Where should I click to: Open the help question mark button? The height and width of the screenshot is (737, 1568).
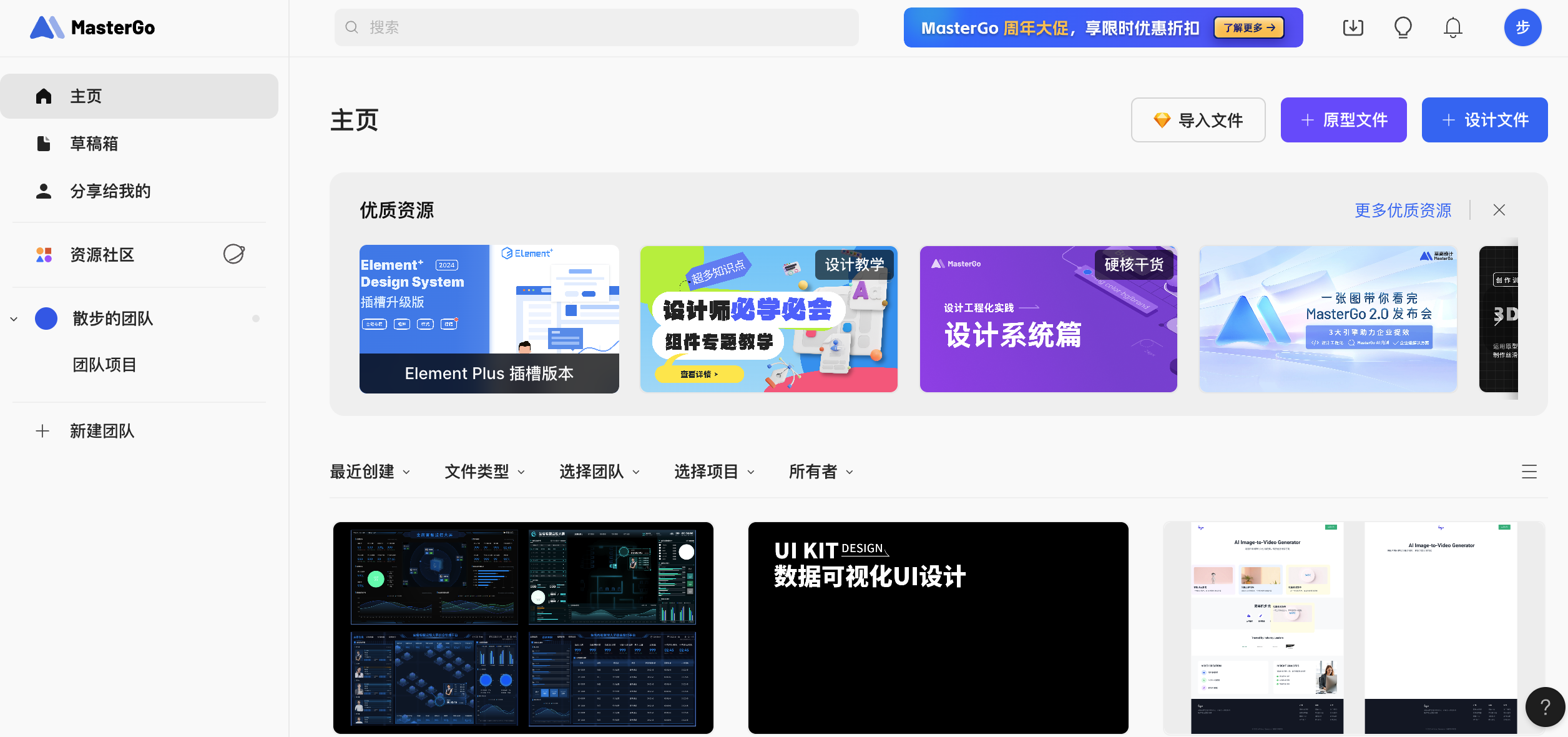point(1544,707)
